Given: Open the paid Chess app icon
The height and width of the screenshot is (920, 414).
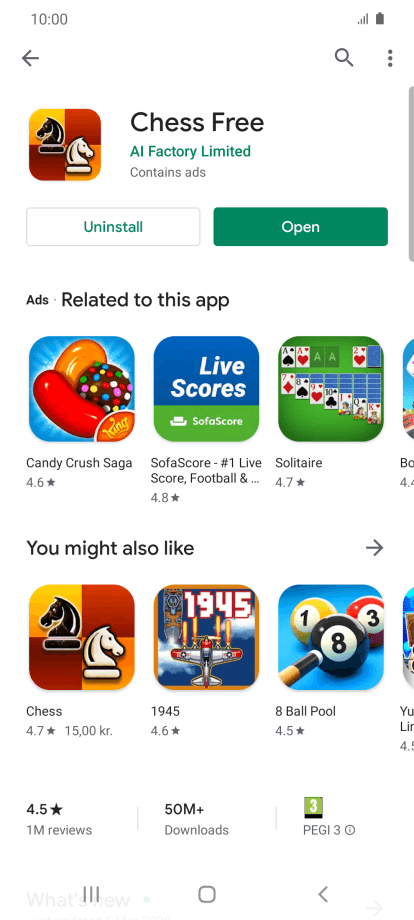Looking at the screenshot, I should [x=82, y=637].
